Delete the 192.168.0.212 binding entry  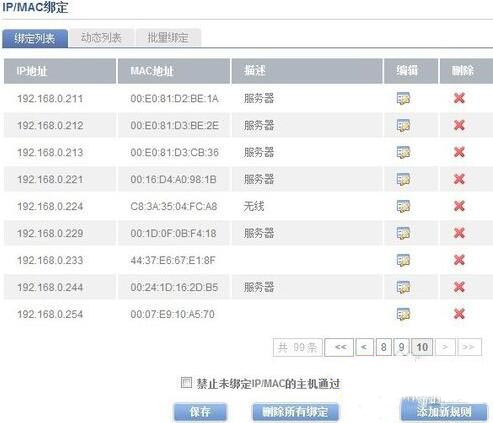point(459,125)
